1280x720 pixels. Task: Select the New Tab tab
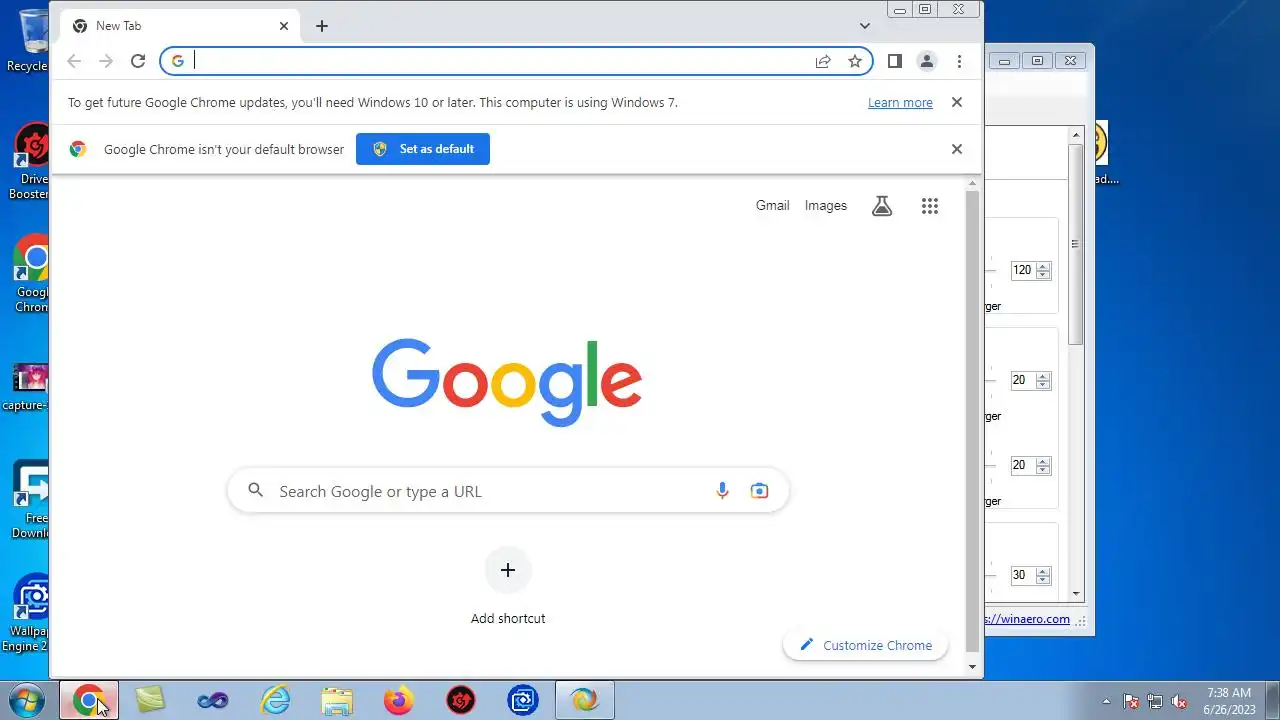coord(180,26)
